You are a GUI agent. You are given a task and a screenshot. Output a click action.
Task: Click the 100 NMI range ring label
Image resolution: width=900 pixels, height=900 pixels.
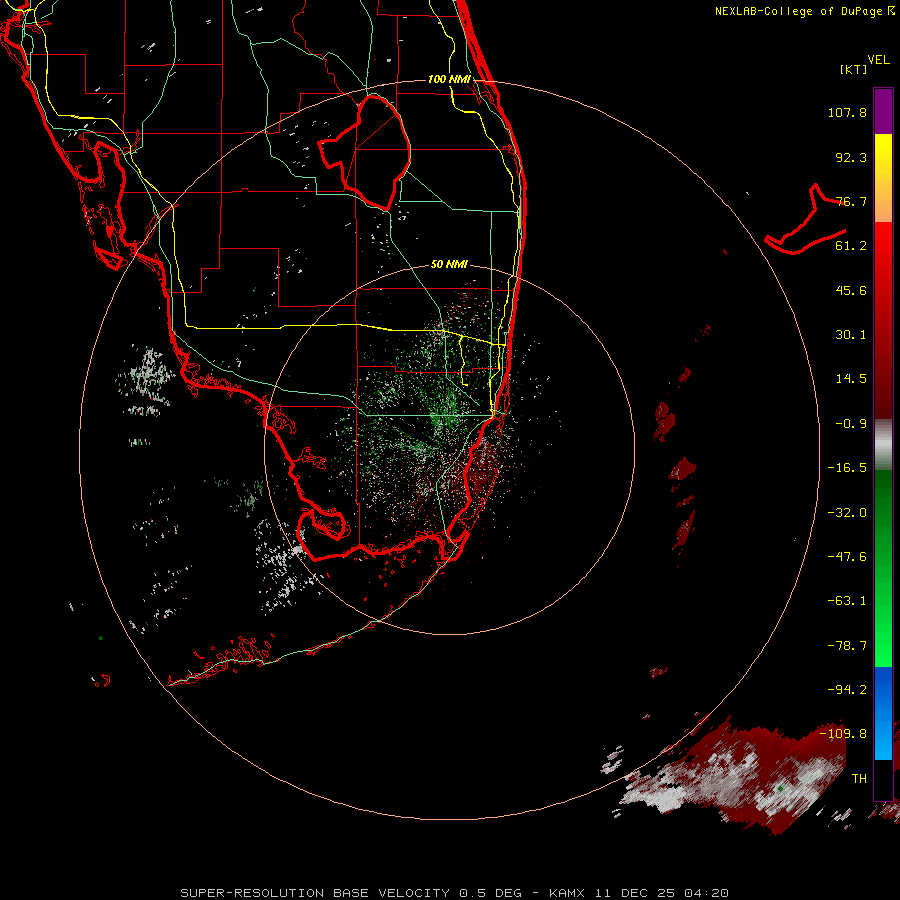point(449,79)
